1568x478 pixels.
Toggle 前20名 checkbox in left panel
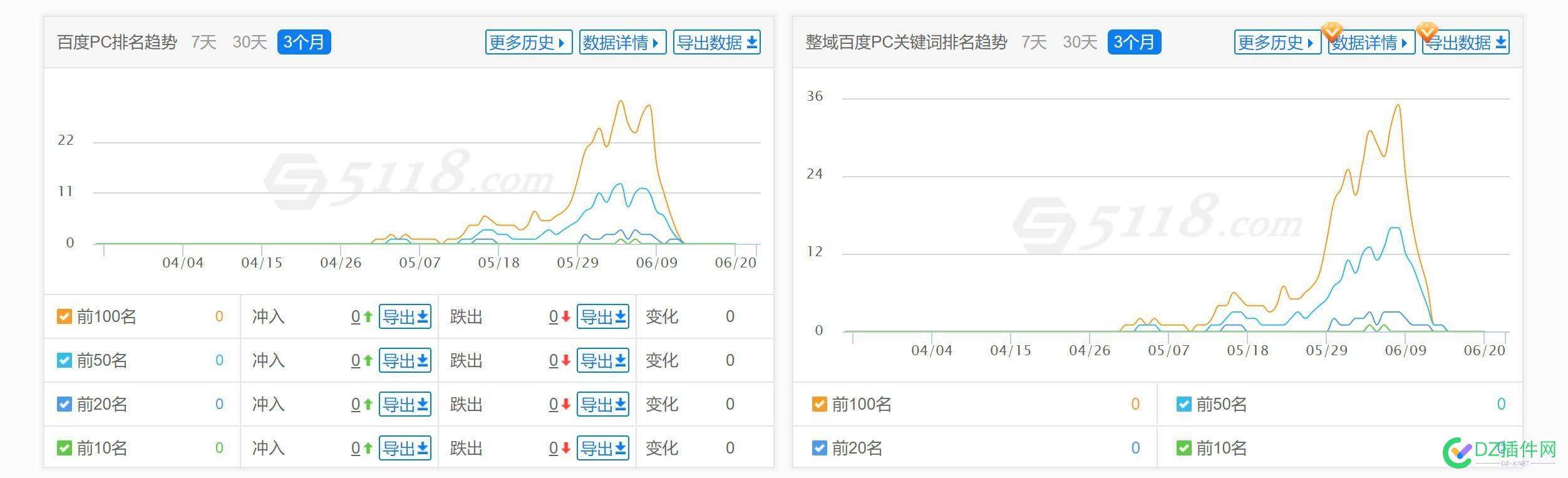[64, 404]
